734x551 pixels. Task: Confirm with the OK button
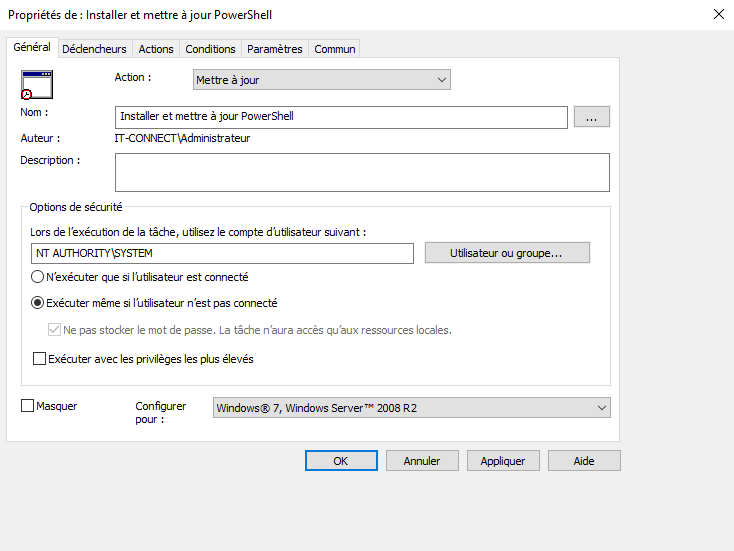click(x=340, y=461)
